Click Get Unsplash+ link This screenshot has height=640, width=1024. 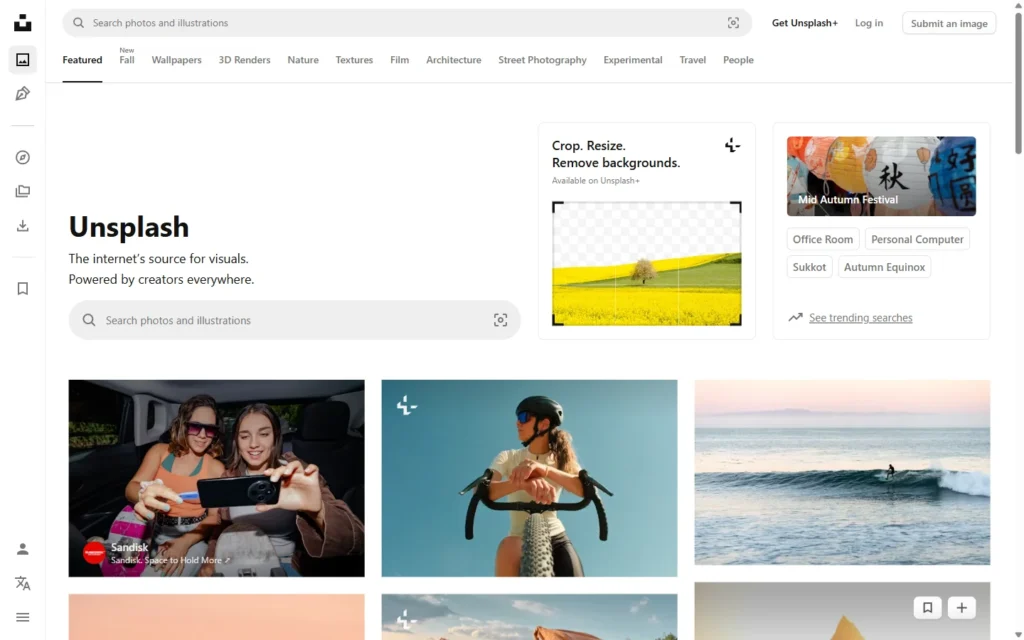[805, 23]
